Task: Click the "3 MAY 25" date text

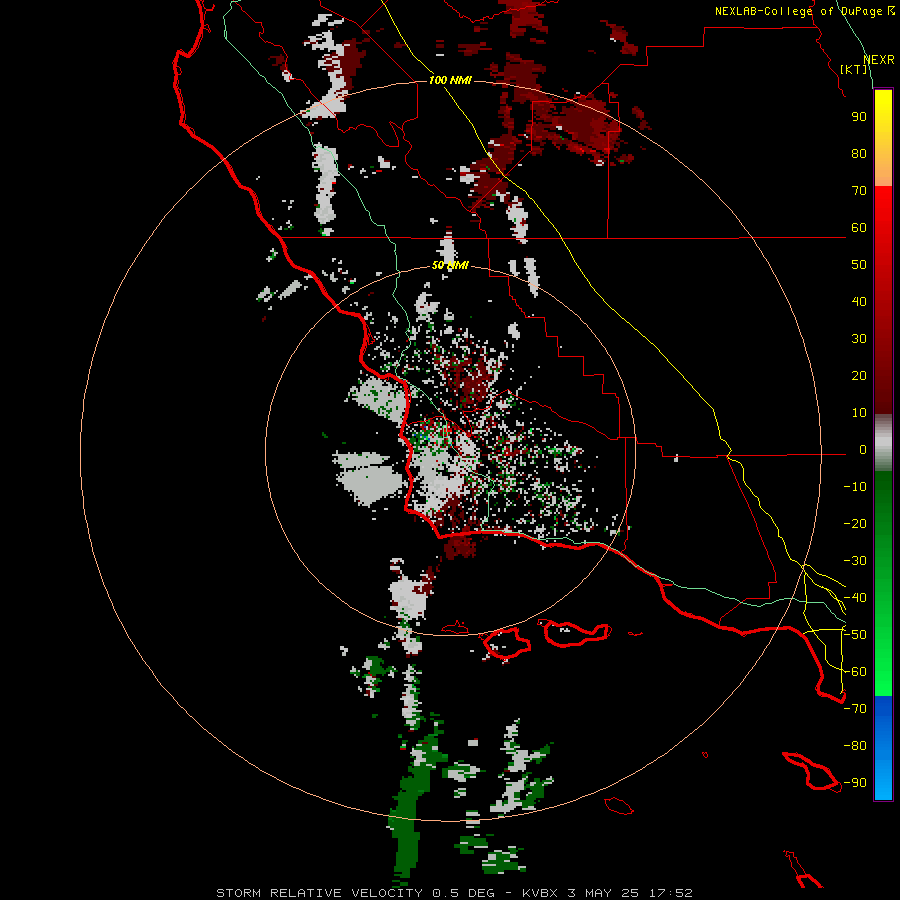Action: pyautogui.click(x=604, y=893)
